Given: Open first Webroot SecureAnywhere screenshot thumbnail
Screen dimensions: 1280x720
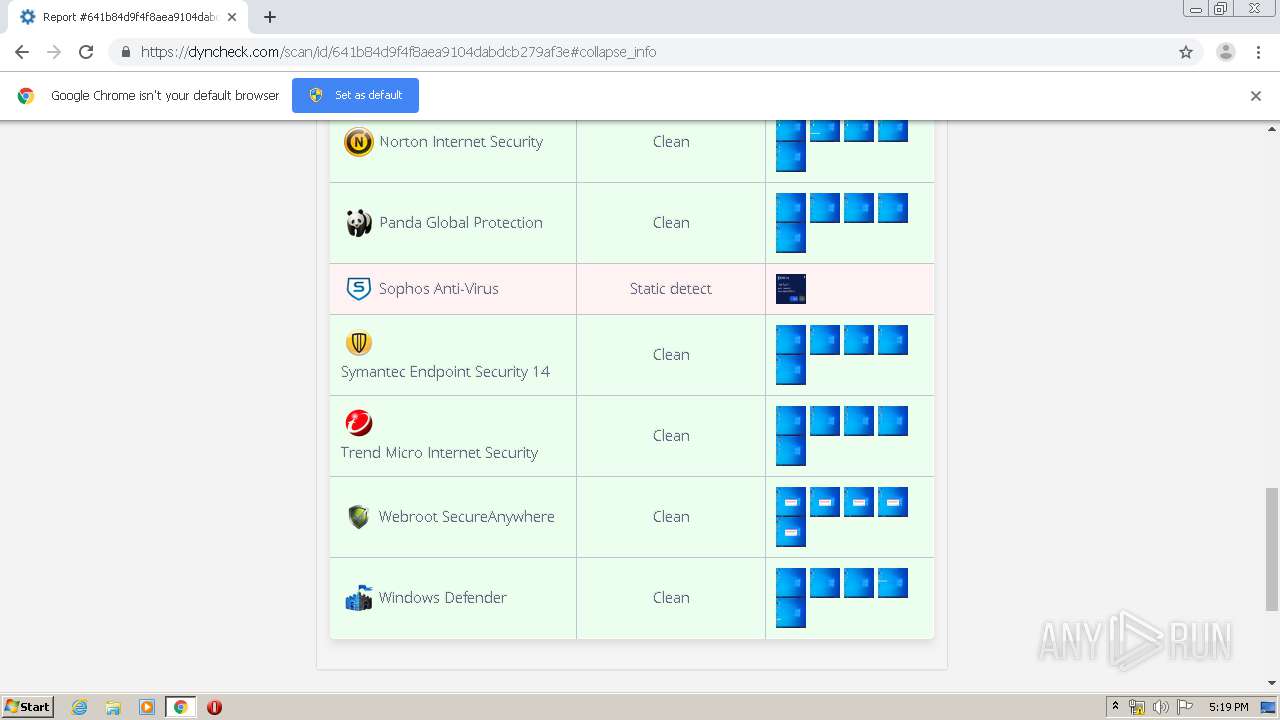Looking at the screenshot, I should (x=791, y=502).
